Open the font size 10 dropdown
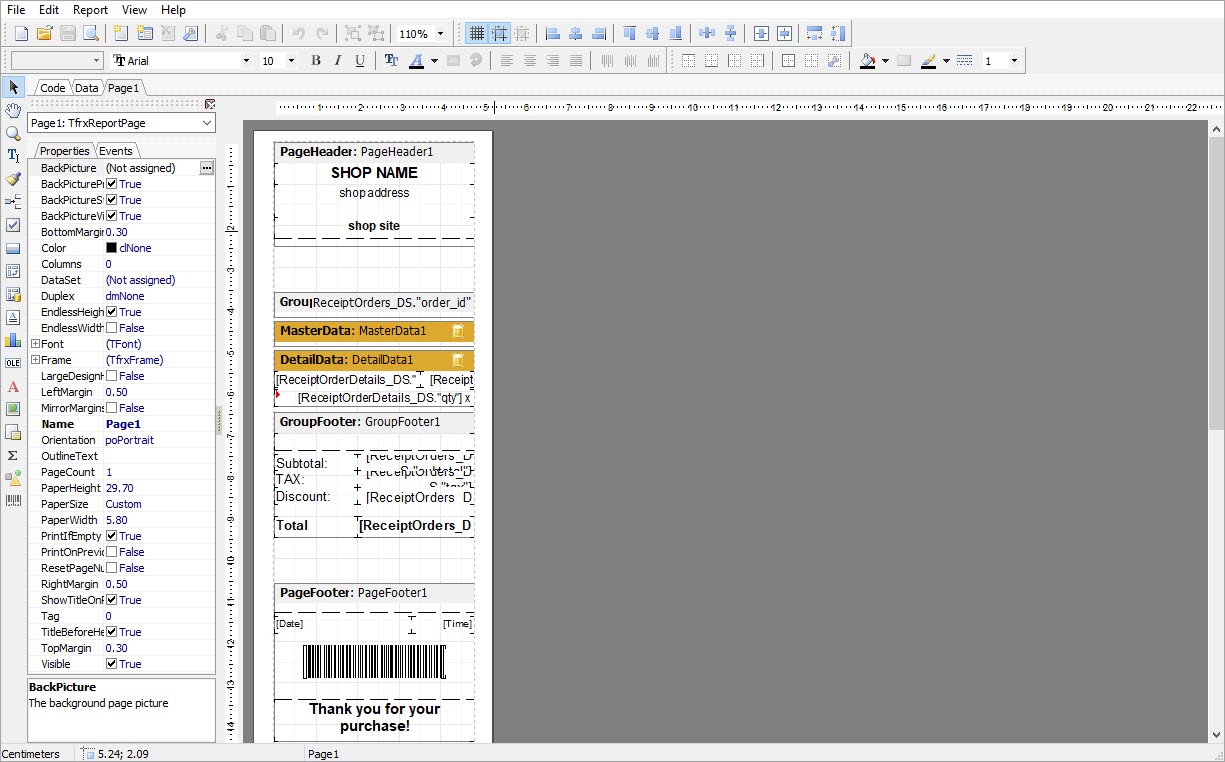Viewport: 1225px width, 762px height. pyautogui.click(x=291, y=61)
